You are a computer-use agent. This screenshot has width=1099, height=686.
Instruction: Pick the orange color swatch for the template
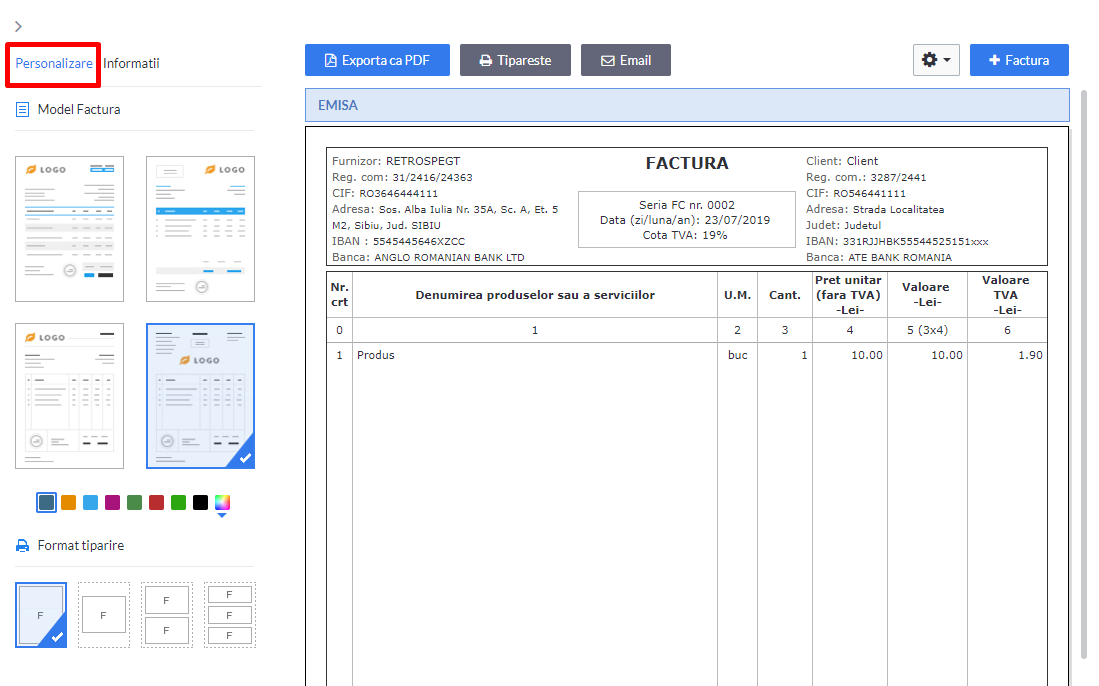(68, 502)
